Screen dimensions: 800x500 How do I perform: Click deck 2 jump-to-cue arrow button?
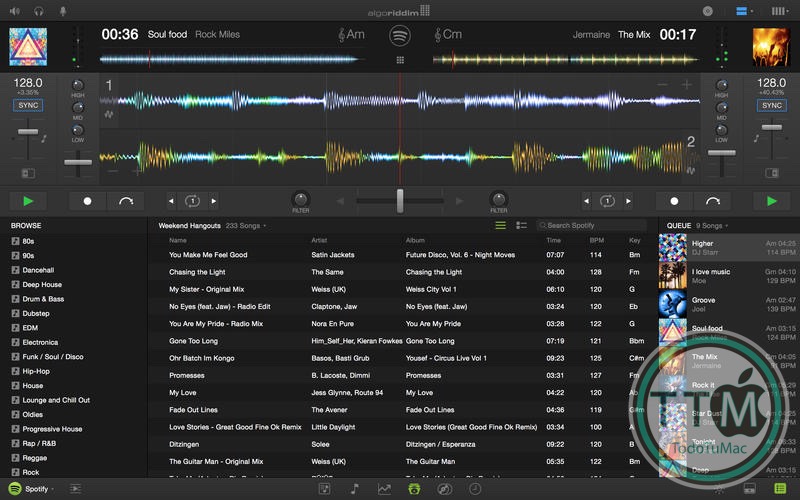[x=712, y=201]
